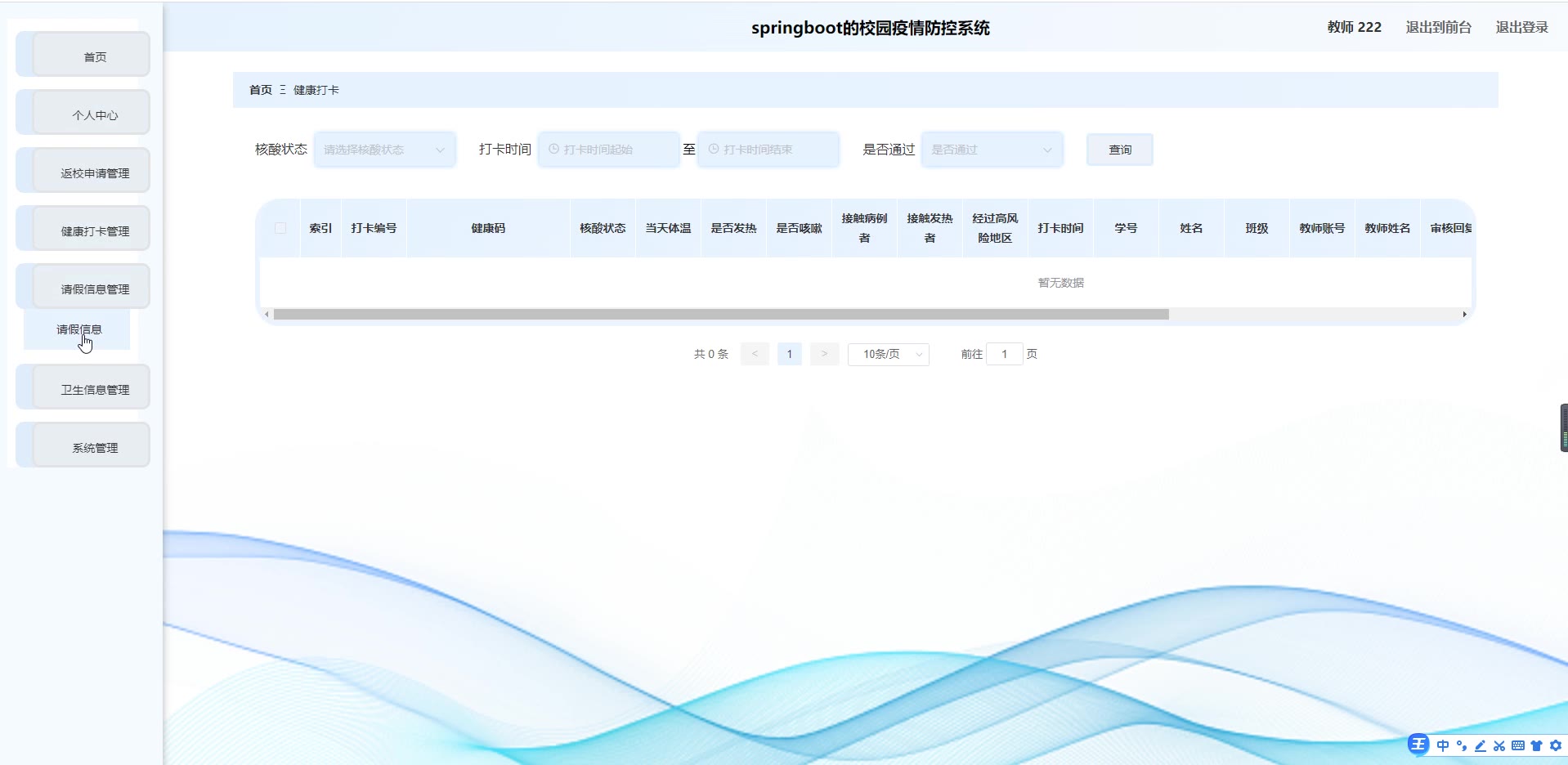Click 退出到前台 link
The image size is (1568, 765).
point(1439,27)
